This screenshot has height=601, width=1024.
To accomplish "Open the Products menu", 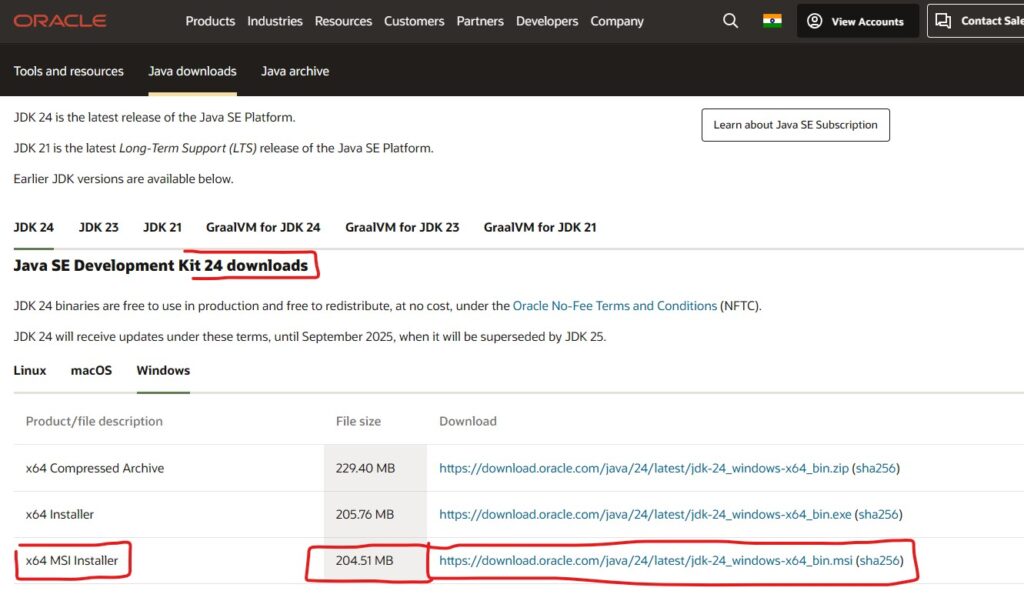I will point(210,20).
